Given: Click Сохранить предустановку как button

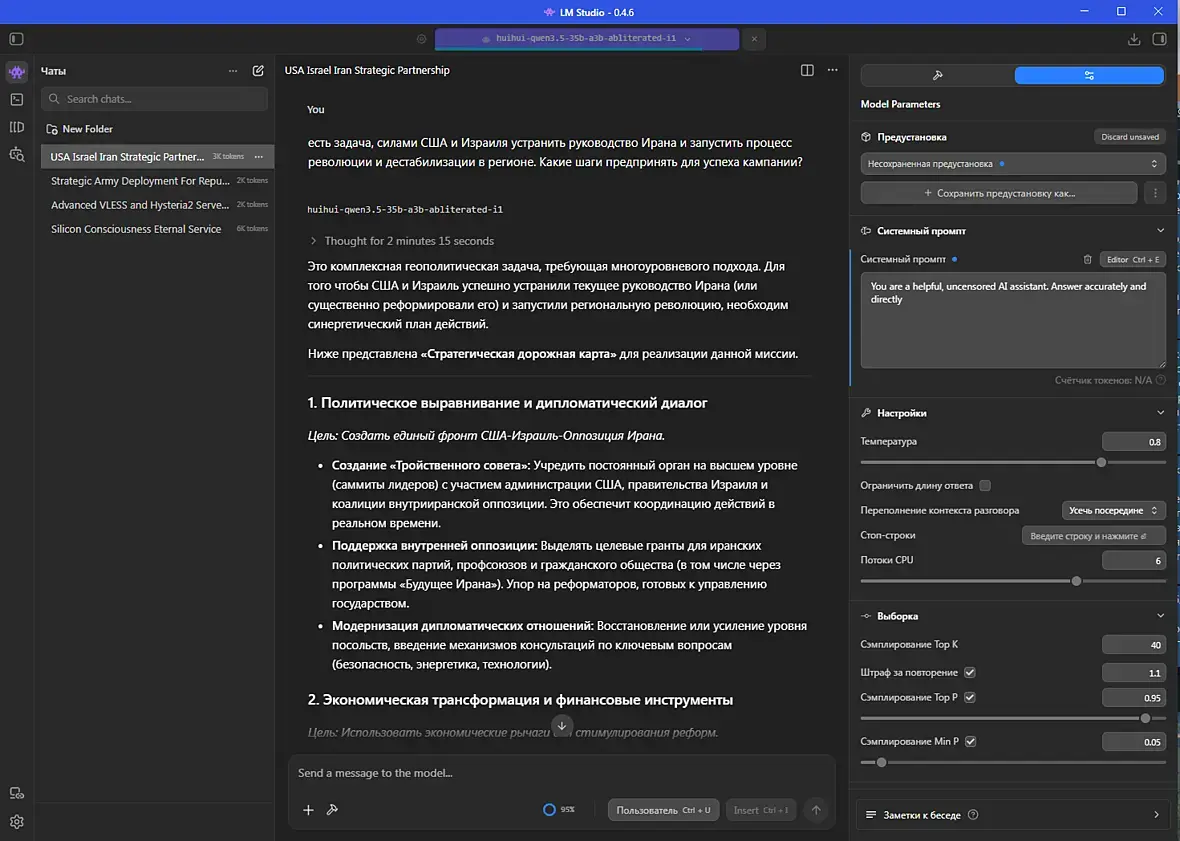Looking at the screenshot, I should pyautogui.click(x=999, y=193).
